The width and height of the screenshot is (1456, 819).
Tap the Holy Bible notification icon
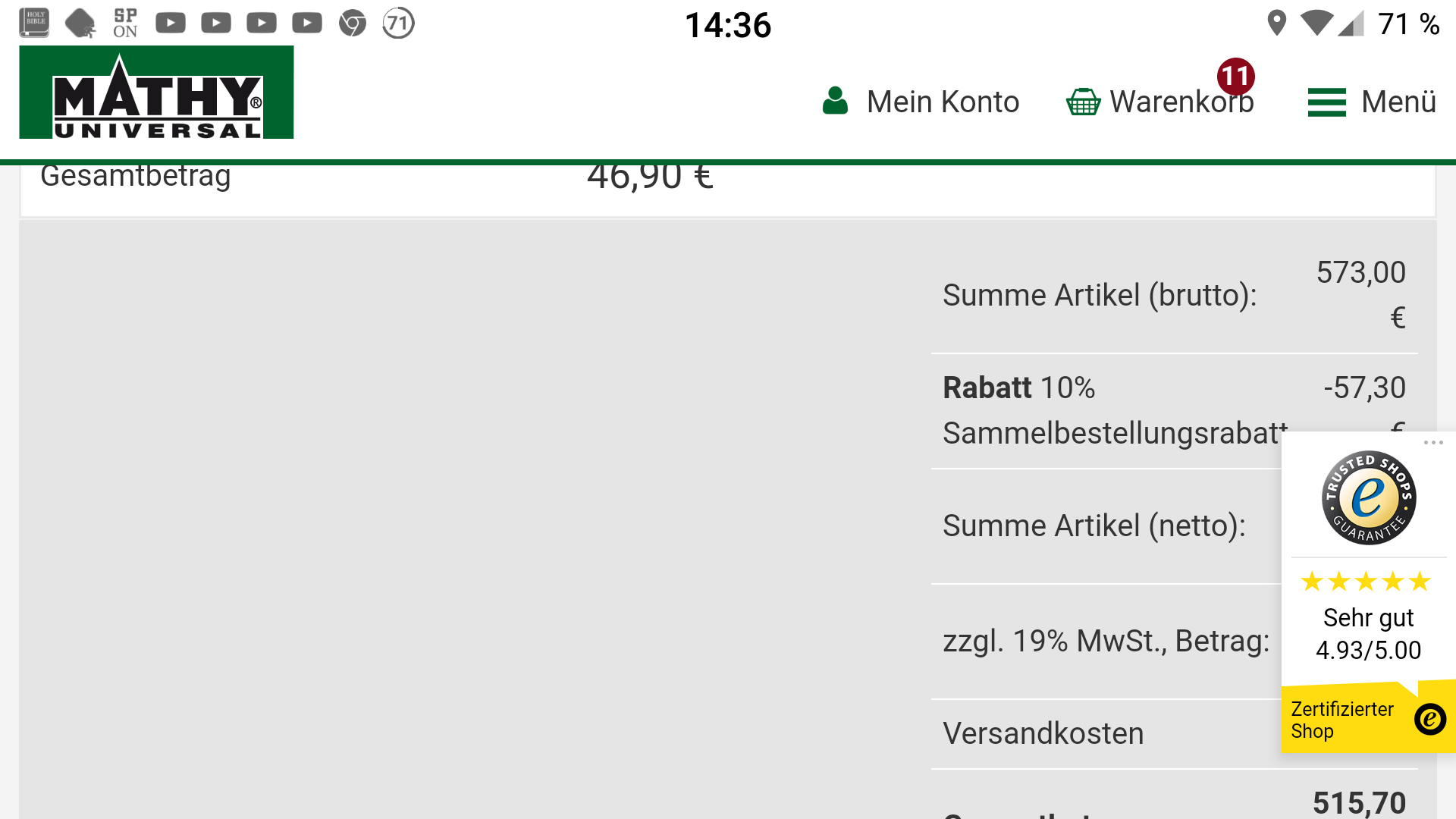(x=34, y=23)
